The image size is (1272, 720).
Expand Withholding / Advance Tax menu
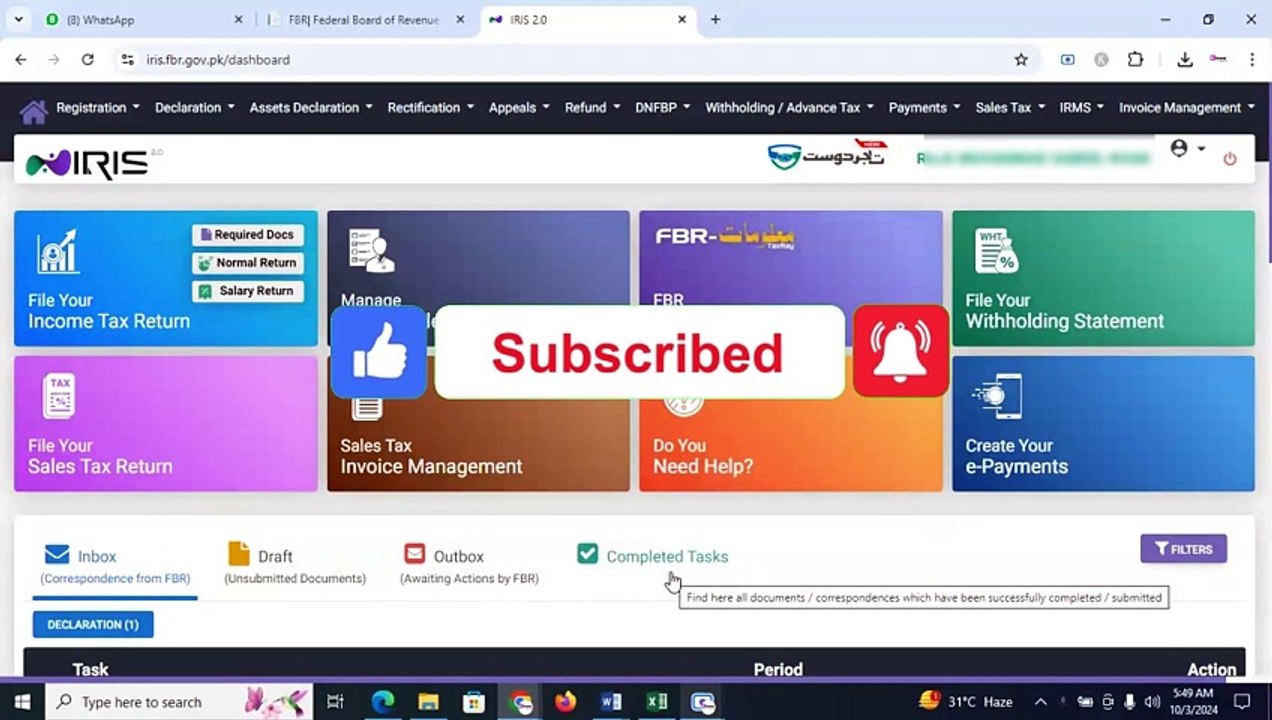coord(789,108)
